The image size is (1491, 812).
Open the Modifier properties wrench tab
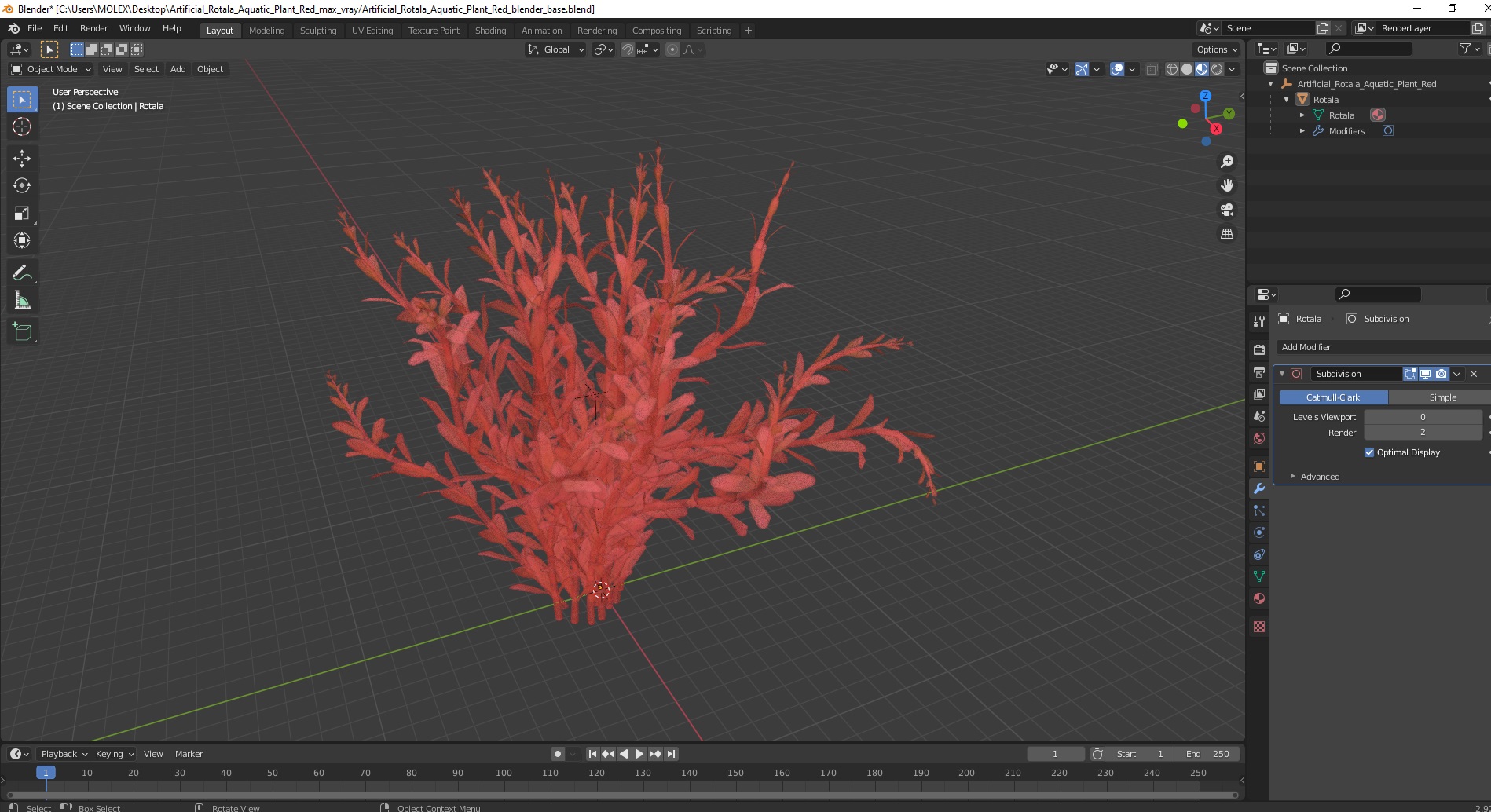coord(1259,488)
